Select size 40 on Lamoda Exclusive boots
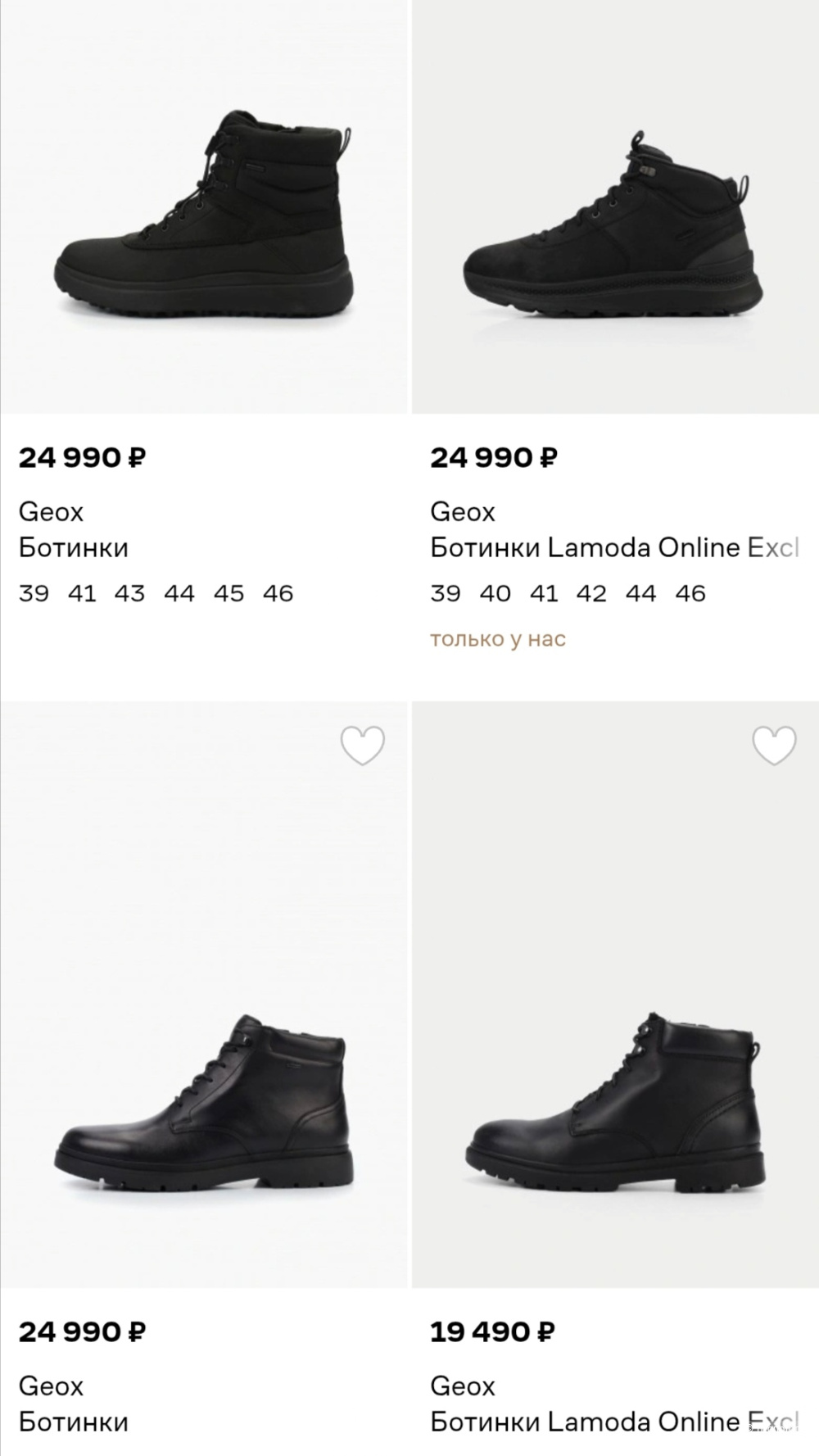Image resolution: width=819 pixels, height=1456 pixels. coord(495,593)
